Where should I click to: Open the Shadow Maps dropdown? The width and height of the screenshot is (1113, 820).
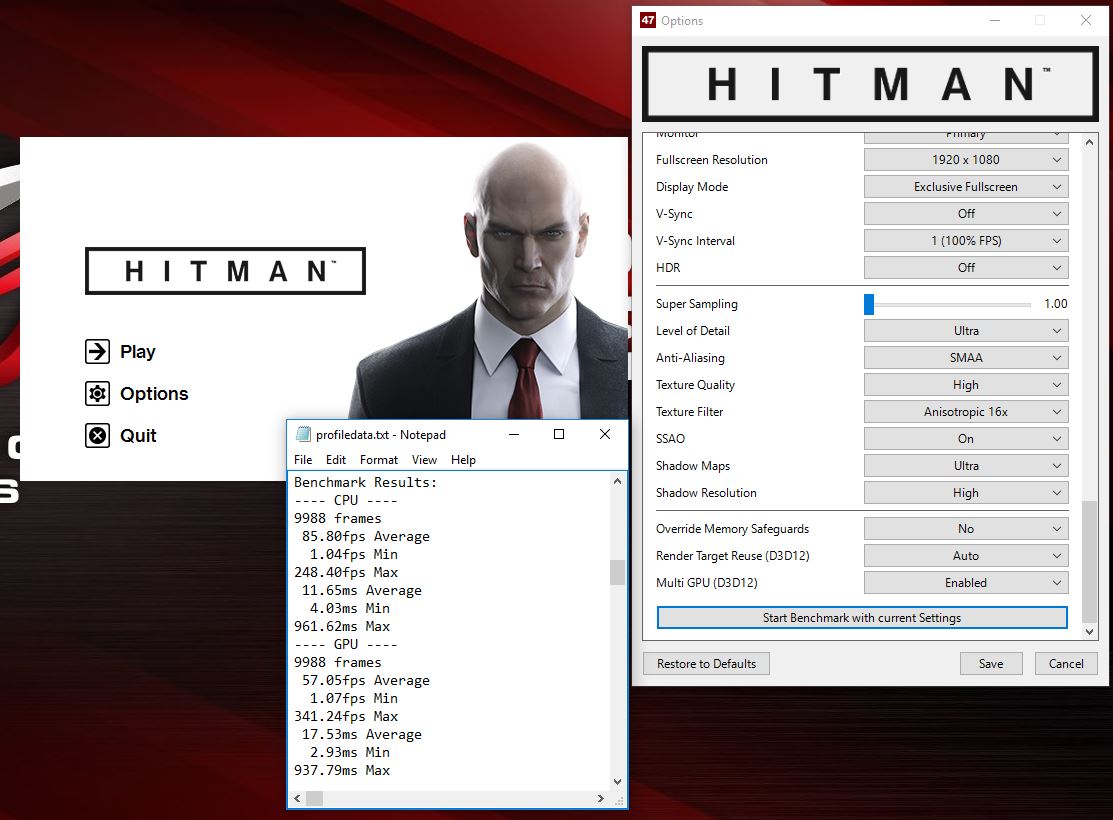coord(965,466)
